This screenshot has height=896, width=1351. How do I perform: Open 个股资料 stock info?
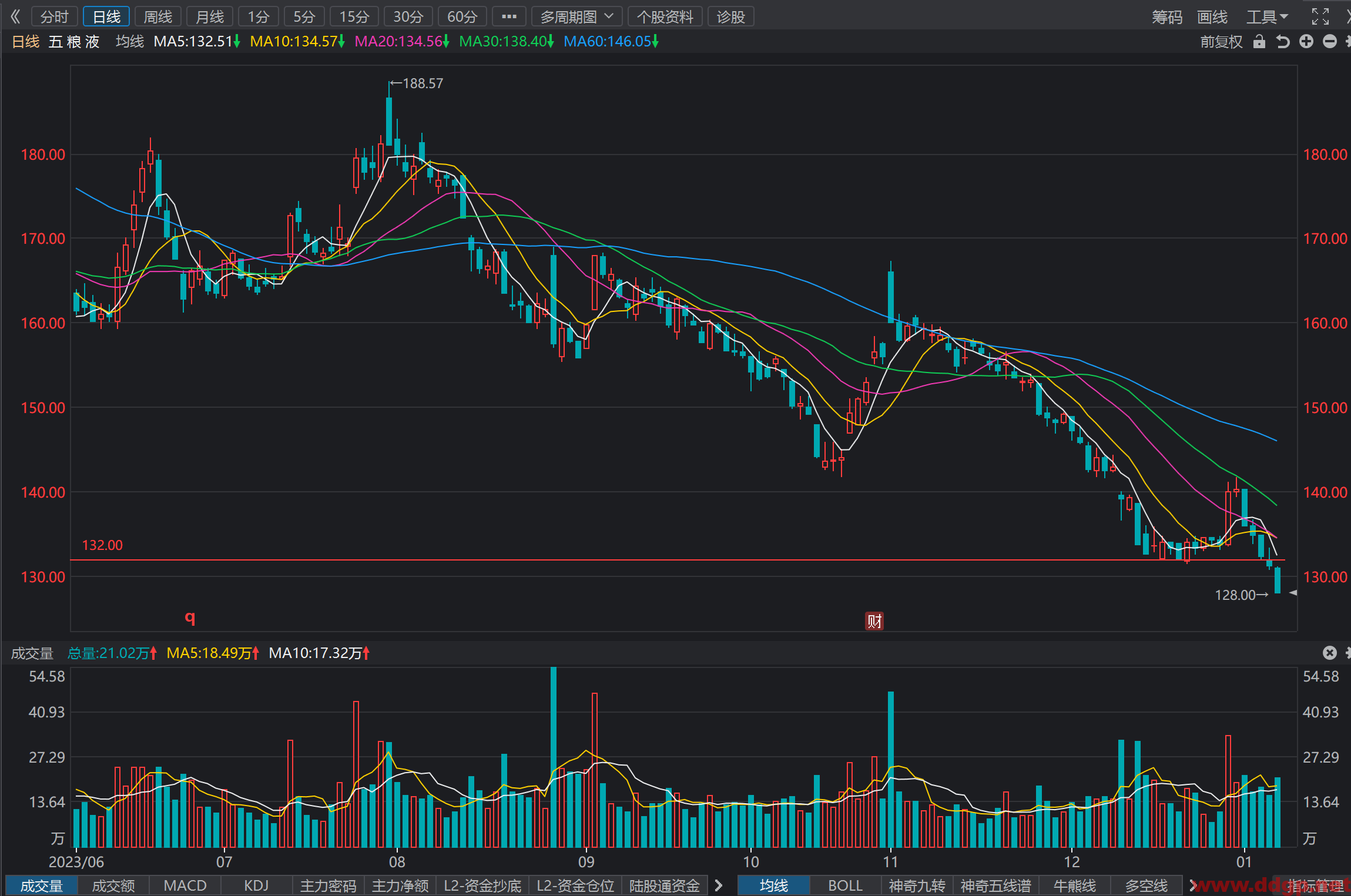[665, 16]
